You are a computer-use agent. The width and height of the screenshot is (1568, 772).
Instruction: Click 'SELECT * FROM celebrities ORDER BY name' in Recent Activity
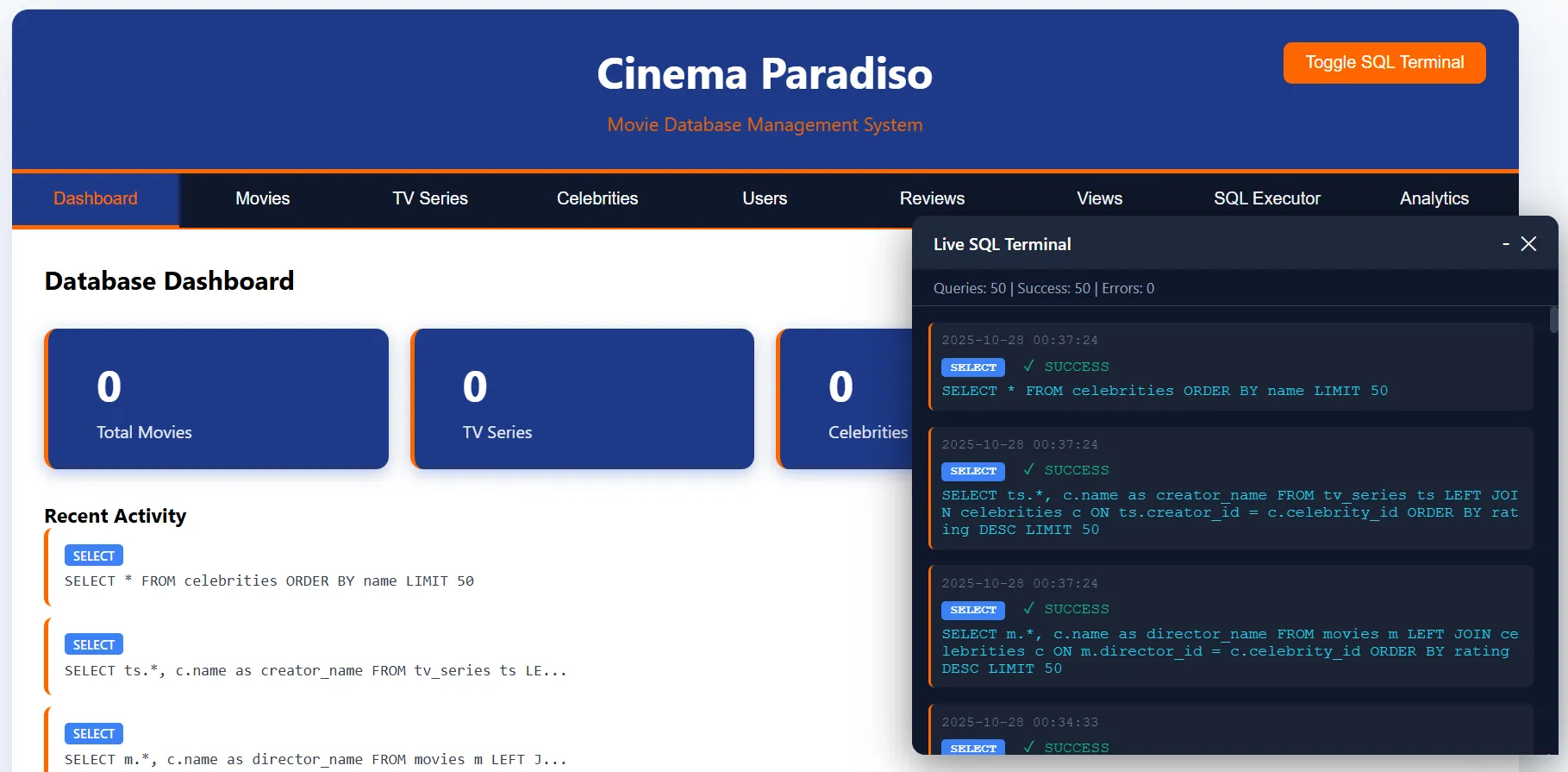click(269, 581)
